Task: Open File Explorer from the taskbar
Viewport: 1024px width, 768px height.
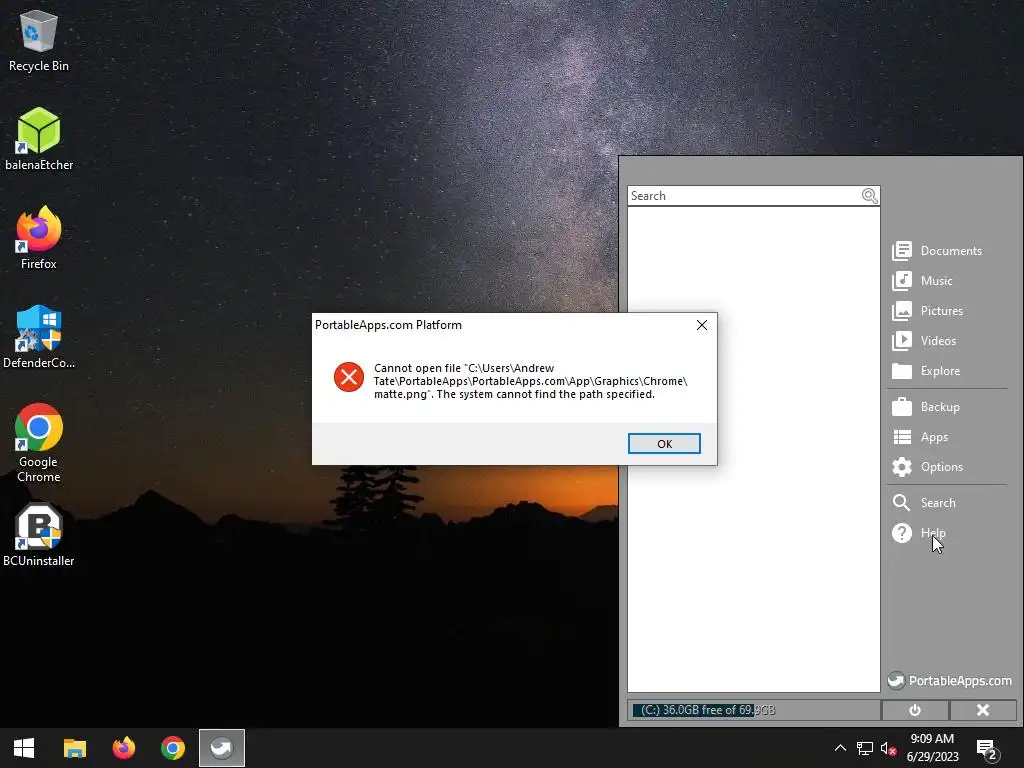Action: coord(74,748)
